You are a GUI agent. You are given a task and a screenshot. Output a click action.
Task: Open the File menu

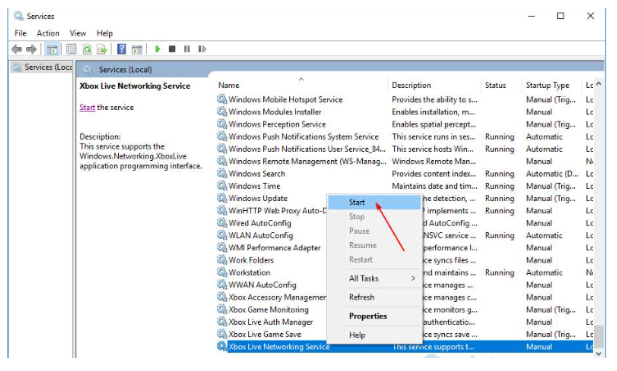[20, 33]
